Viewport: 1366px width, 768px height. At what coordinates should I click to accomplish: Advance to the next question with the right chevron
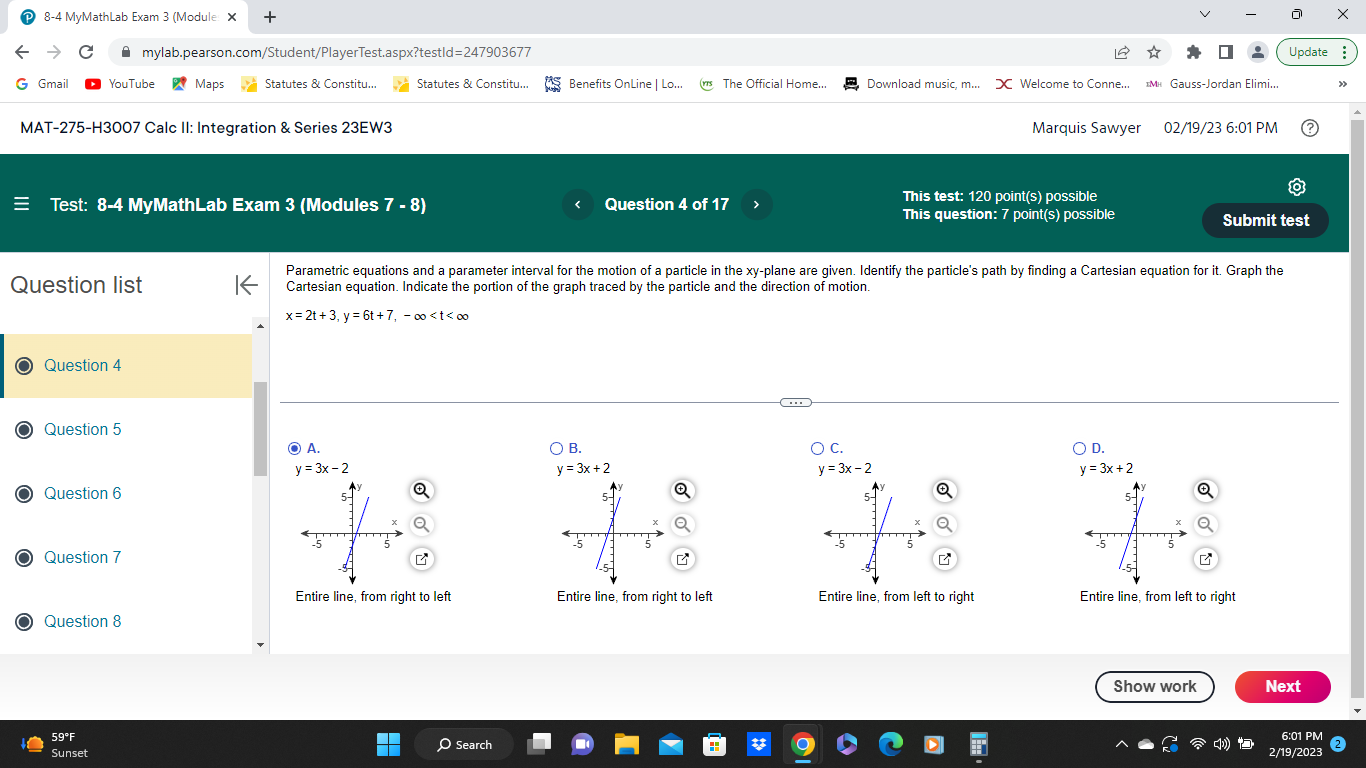tap(757, 204)
